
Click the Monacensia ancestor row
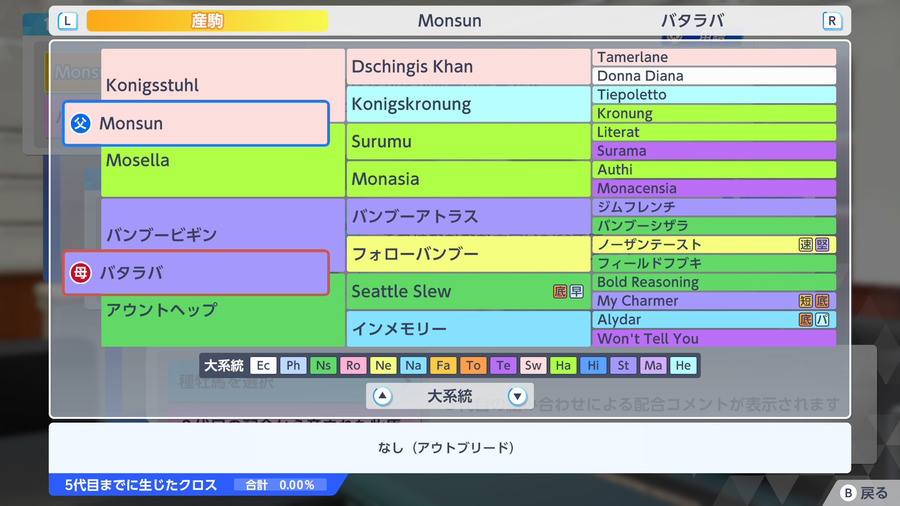[x=714, y=188]
